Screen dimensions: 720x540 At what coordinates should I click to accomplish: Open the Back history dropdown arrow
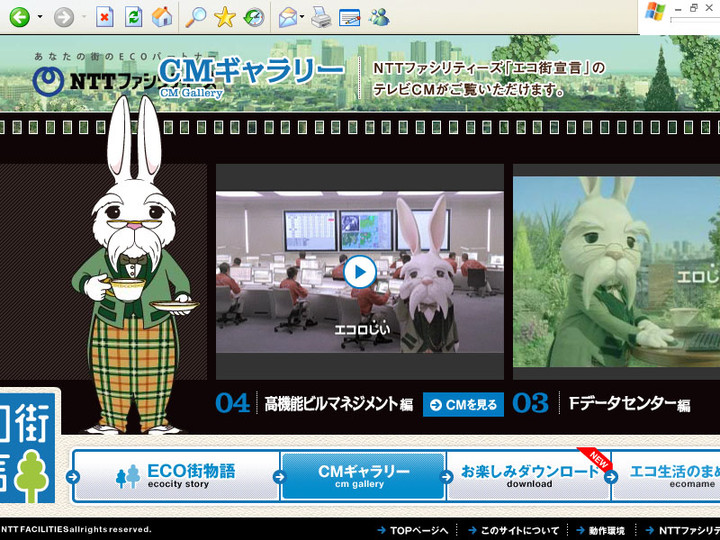pos(40,17)
